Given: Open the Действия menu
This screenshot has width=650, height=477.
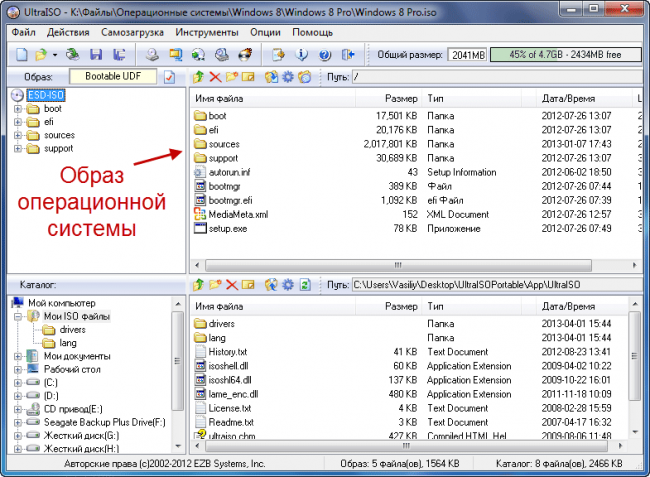Looking at the screenshot, I should 68,32.
